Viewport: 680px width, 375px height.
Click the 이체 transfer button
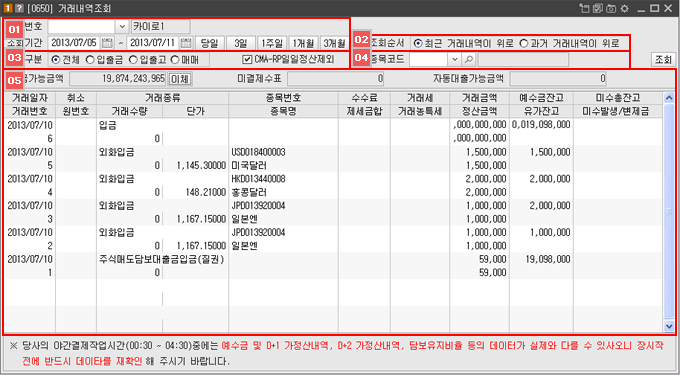[x=180, y=79]
